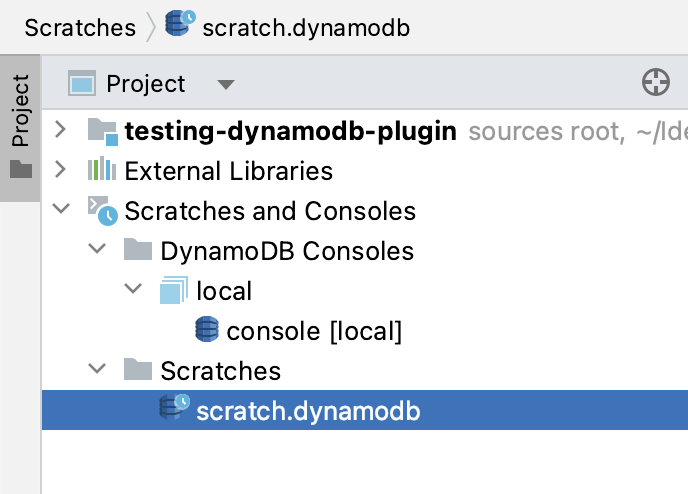The width and height of the screenshot is (688, 494).
Task: Expand the External Libraries node
Action: pos(61,170)
